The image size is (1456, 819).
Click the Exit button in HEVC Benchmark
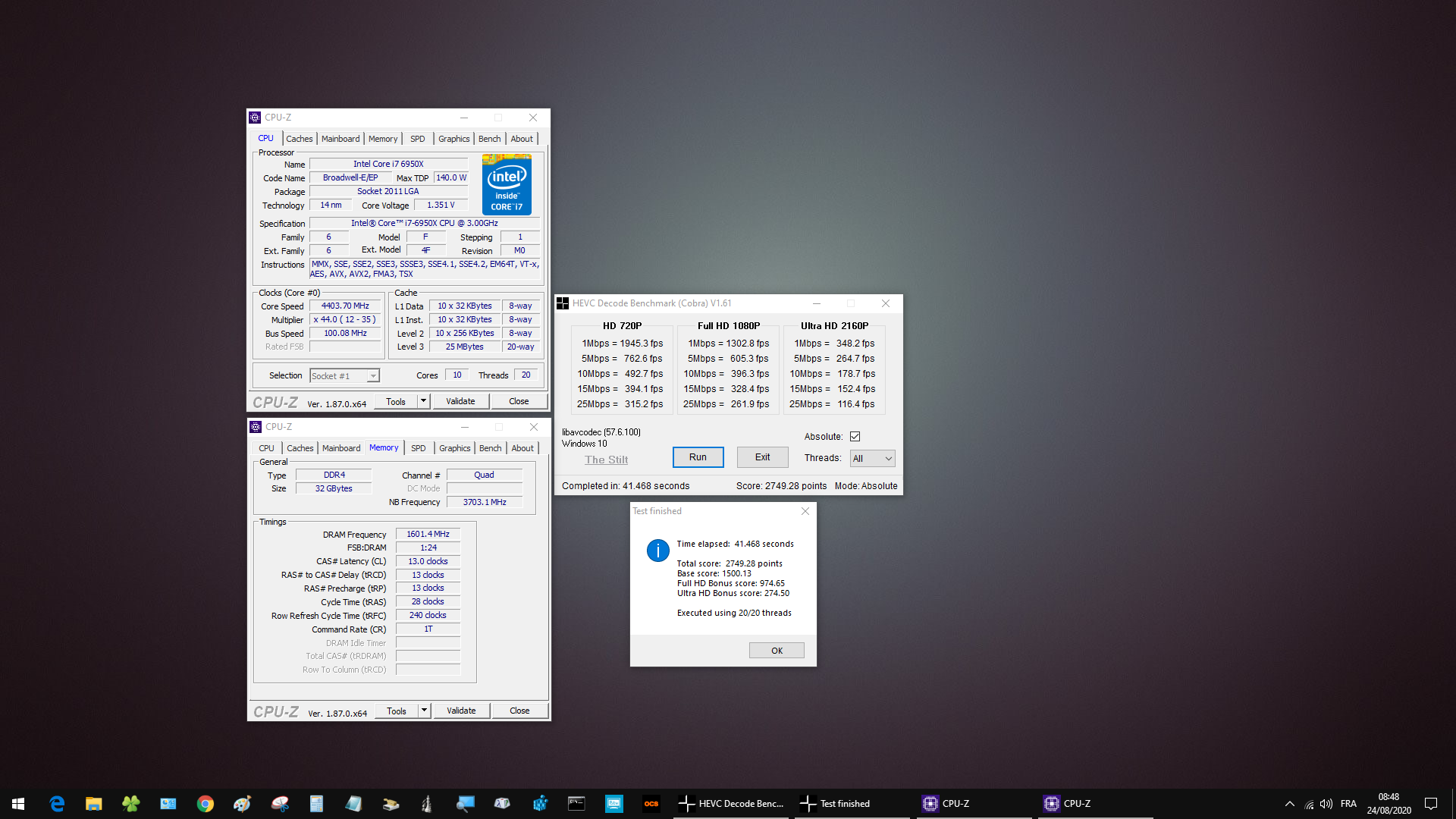click(762, 457)
